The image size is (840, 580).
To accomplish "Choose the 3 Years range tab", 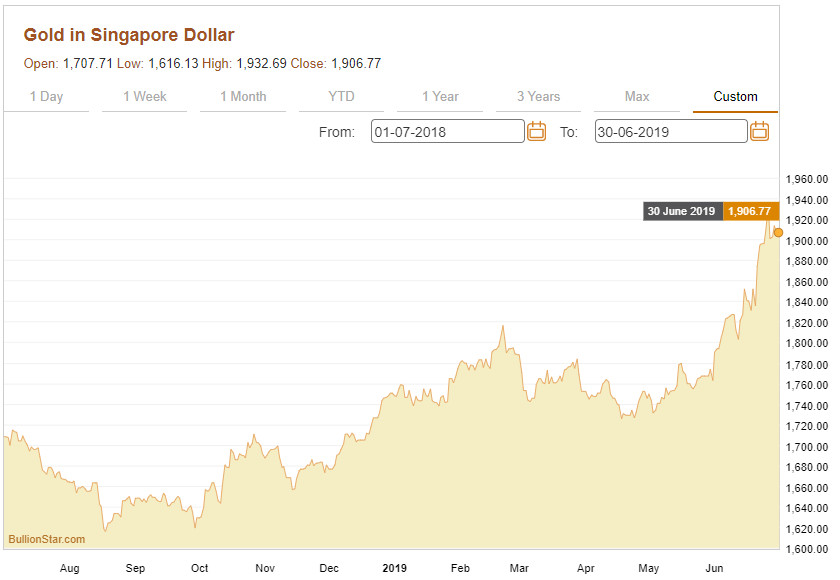I will 538,97.
